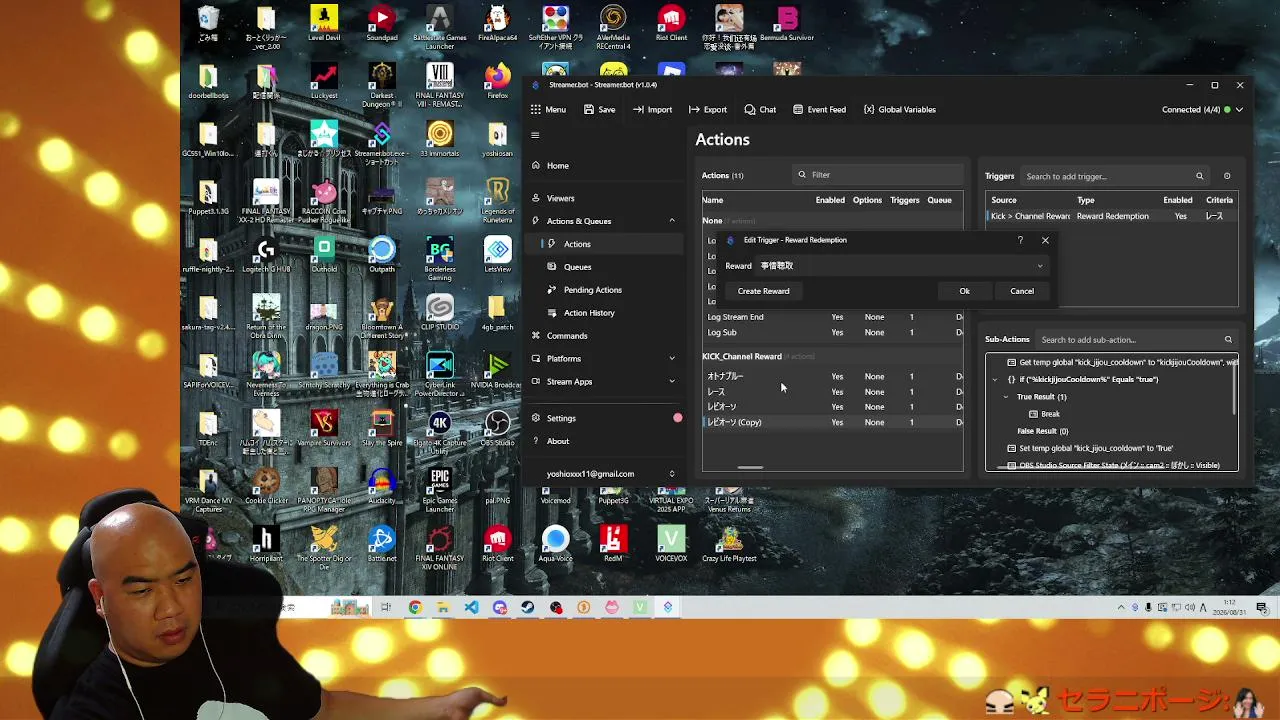Select the レース action row
Screen dimensions: 1280x720
pos(832,392)
